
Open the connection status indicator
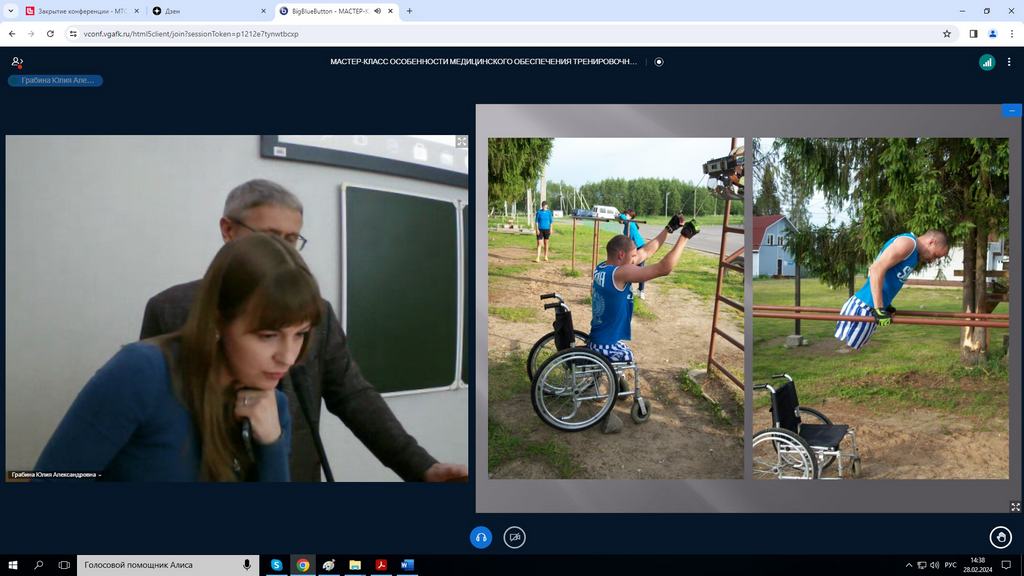(987, 62)
